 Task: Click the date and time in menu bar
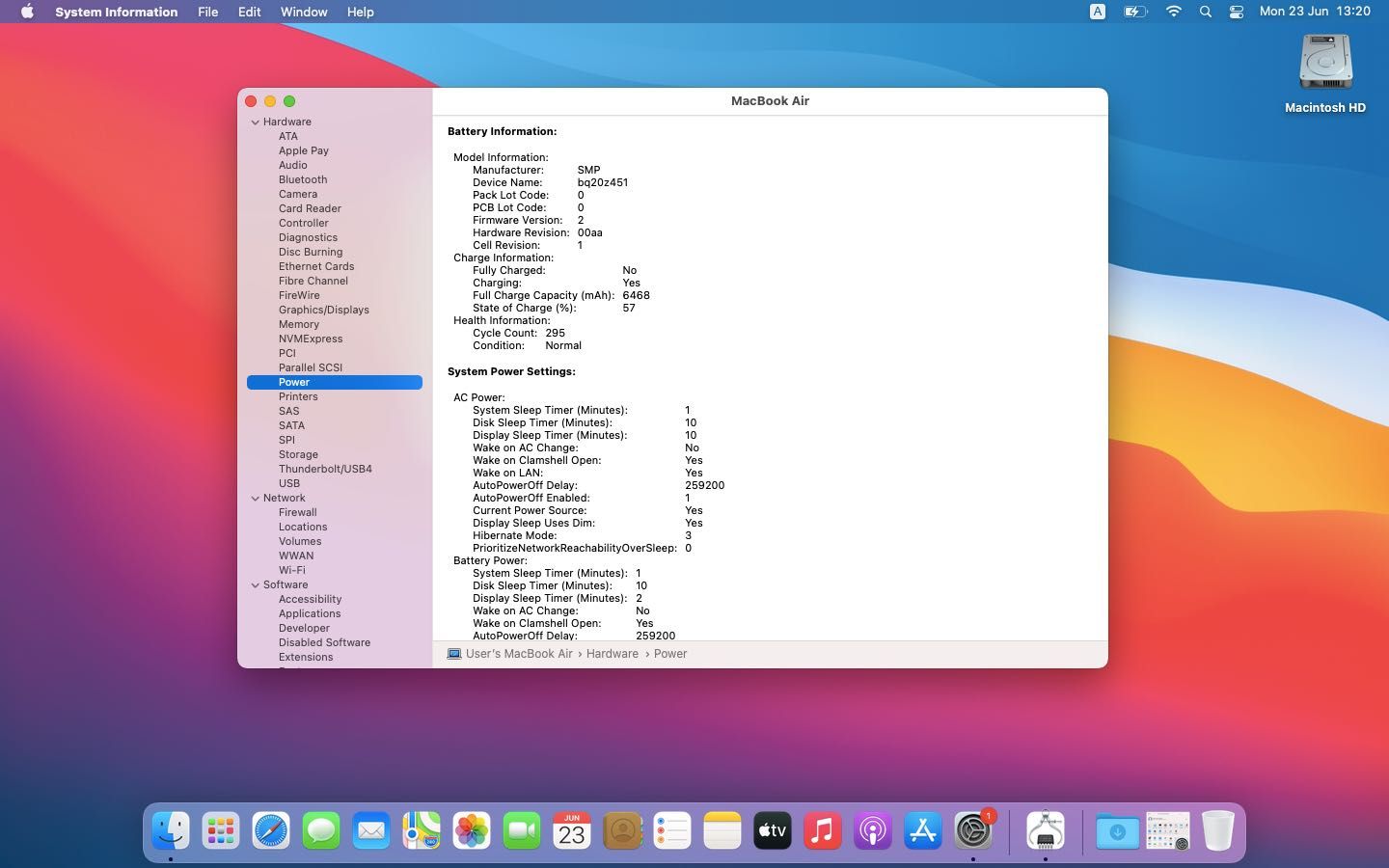click(1315, 12)
